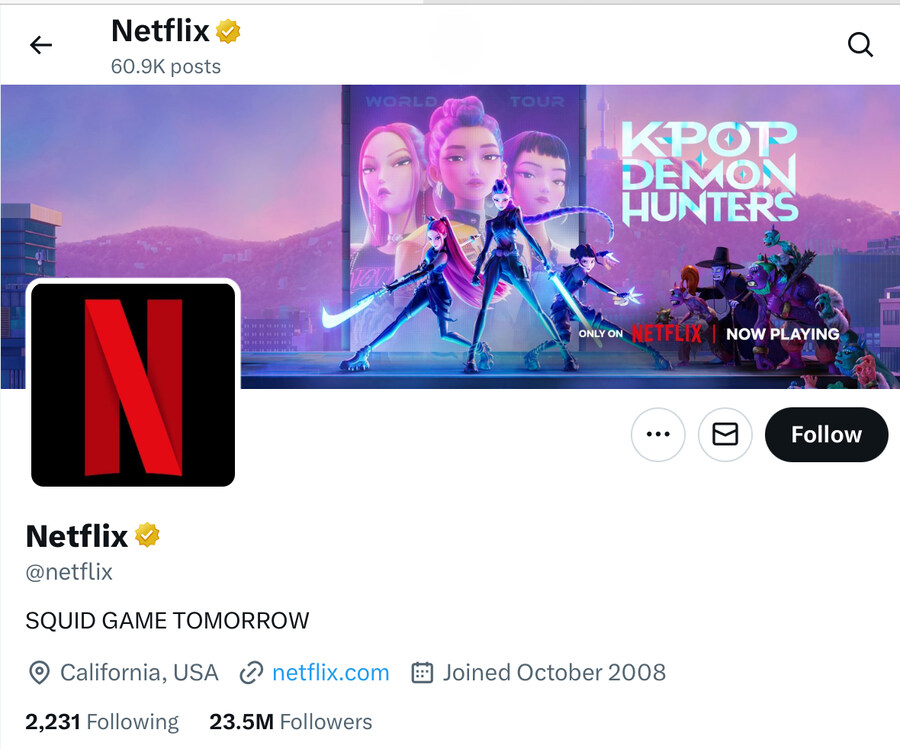This screenshot has height=749, width=900.
Task: Click the verified badge beside profile name
Action: [x=147, y=535]
